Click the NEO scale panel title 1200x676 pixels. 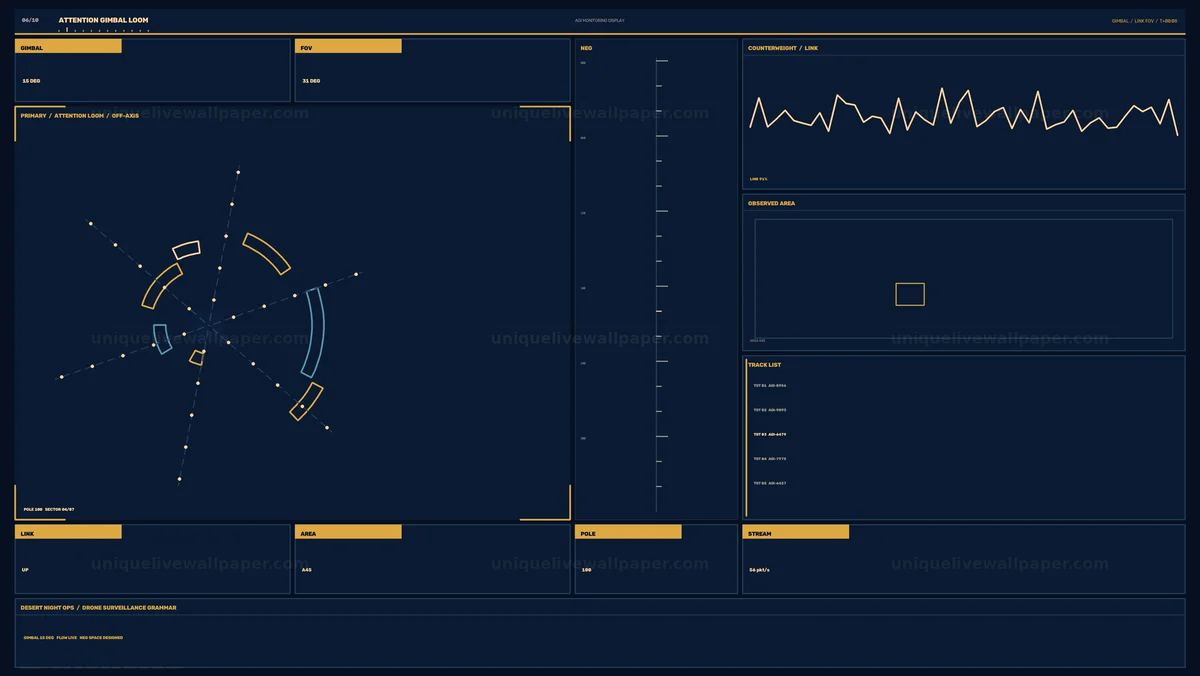point(586,48)
